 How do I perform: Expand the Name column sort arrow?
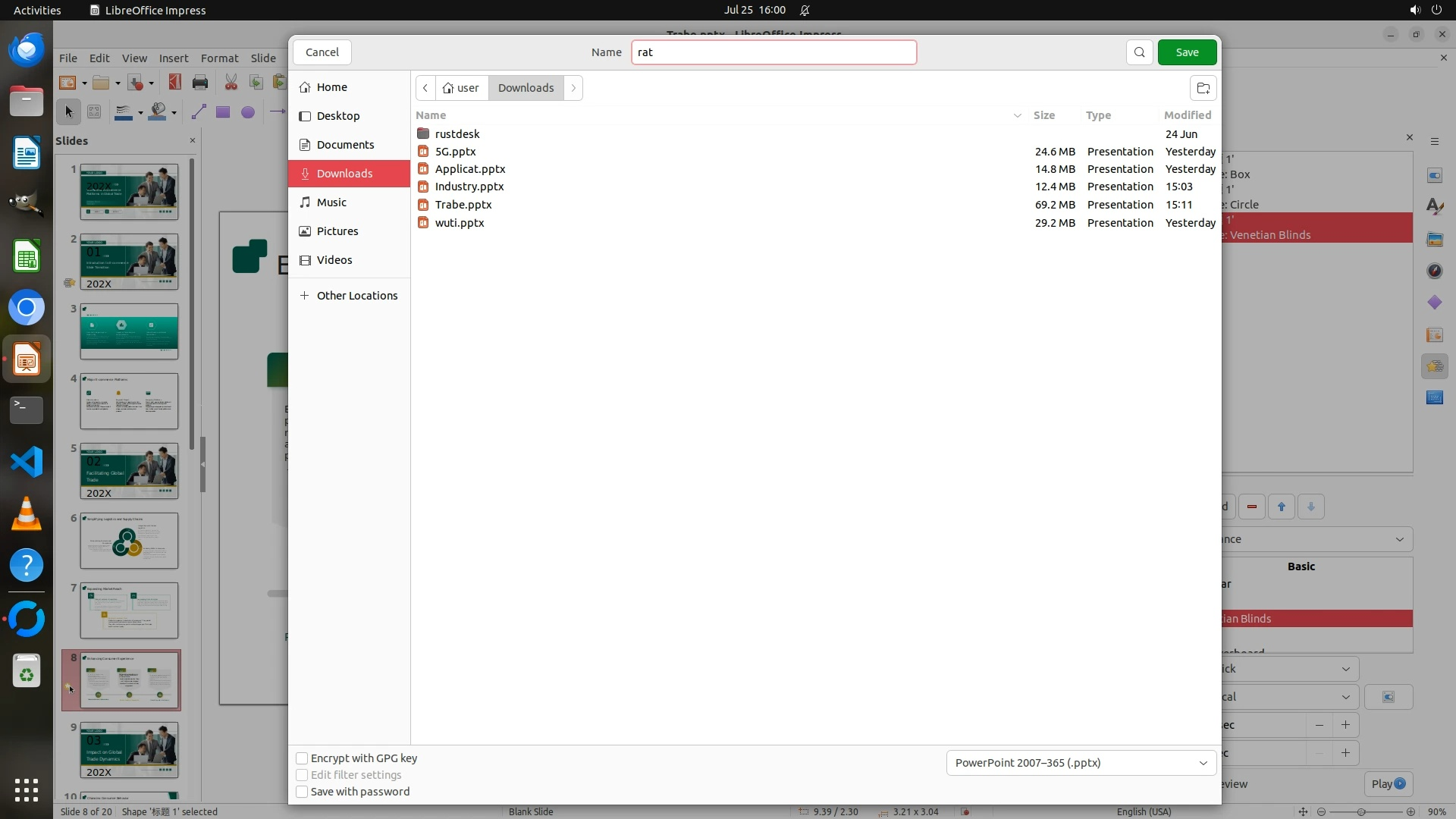(x=1017, y=115)
